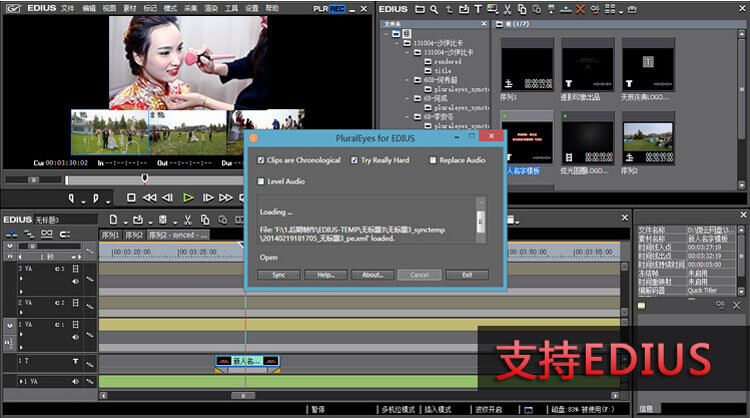Click the new sequence icon in timeline toolbar
Viewport: 750px width, 418px height.
(x=113, y=220)
